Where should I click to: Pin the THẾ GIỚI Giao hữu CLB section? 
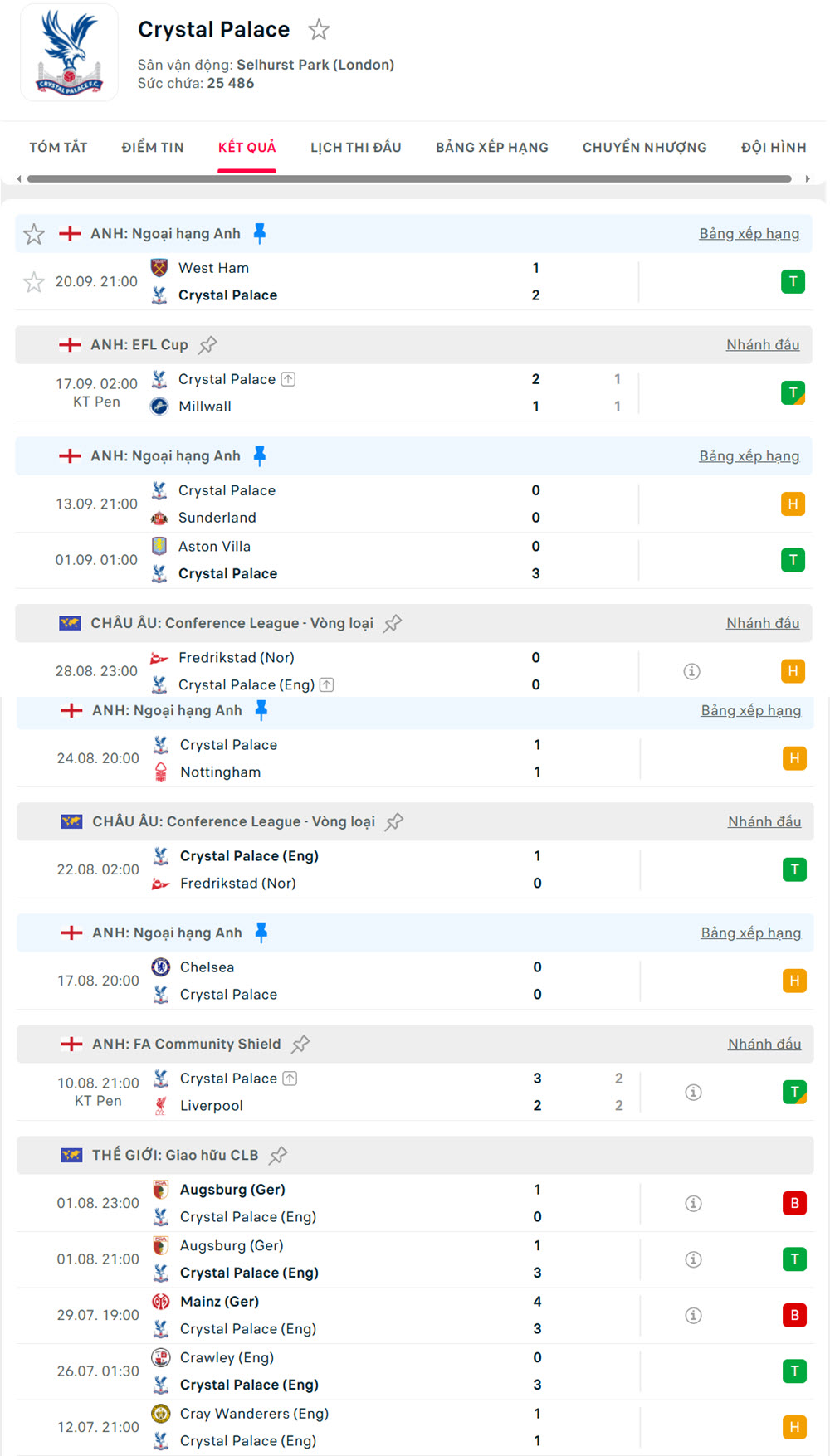tap(279, 1155)
